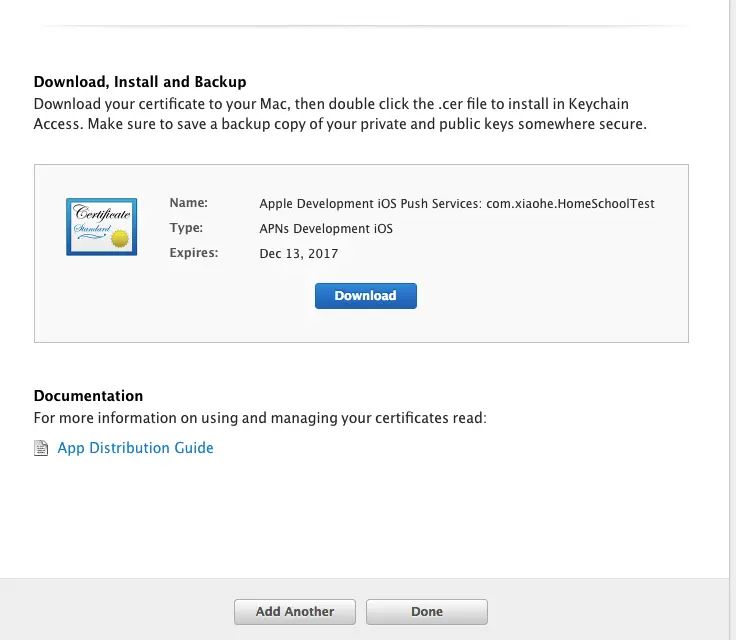Click the Certificate Standard thumbnail image
736x640 pixels.
click(101, 227)
